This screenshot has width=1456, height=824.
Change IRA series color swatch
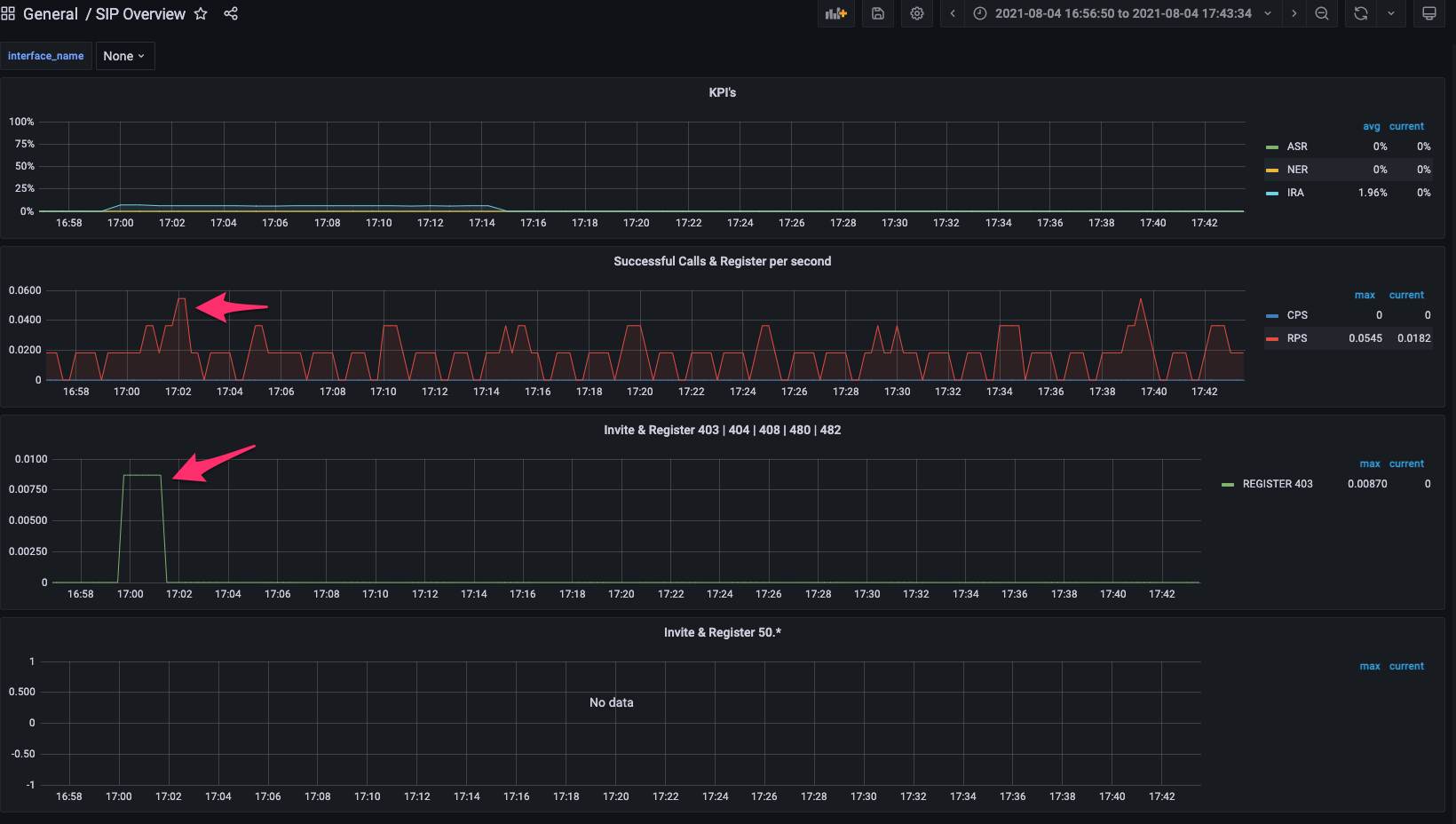(1272, 194)
